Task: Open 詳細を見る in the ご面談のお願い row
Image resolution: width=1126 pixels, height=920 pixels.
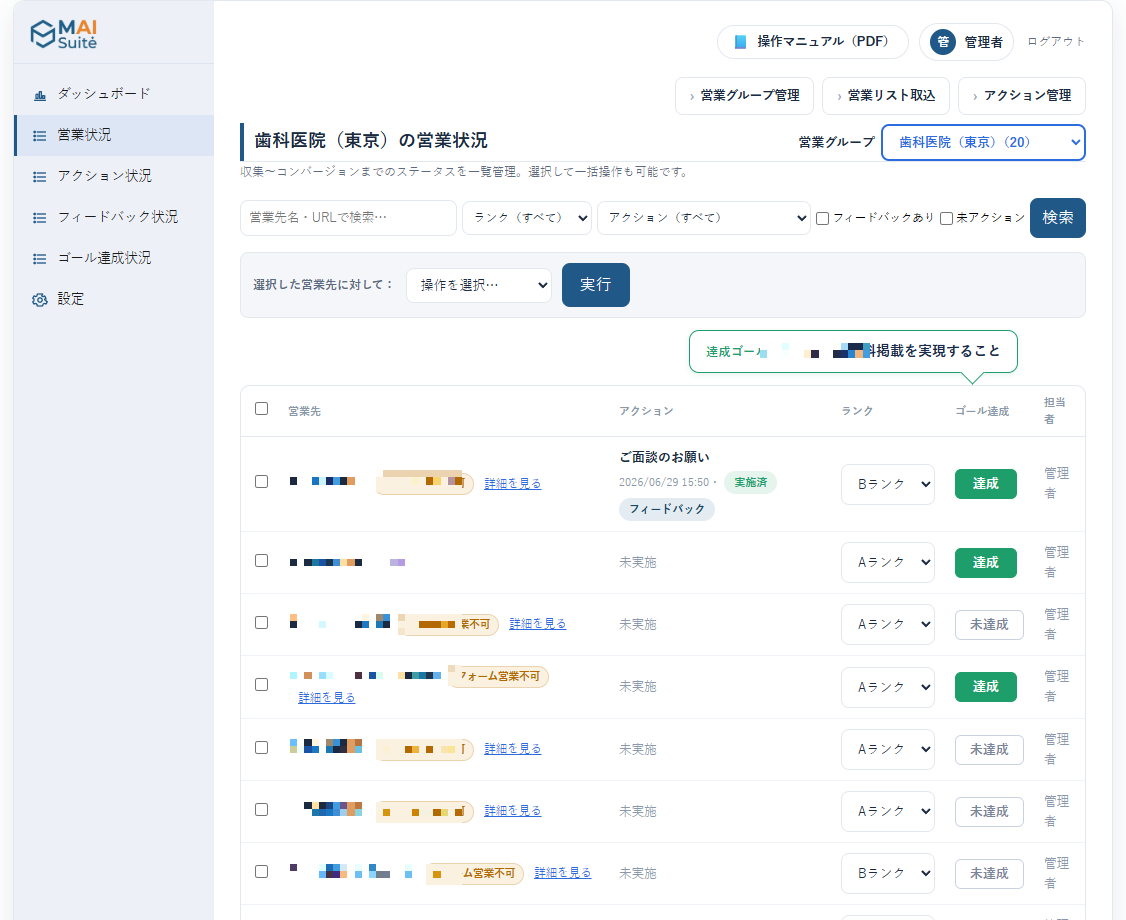Action: click(513, 483)
